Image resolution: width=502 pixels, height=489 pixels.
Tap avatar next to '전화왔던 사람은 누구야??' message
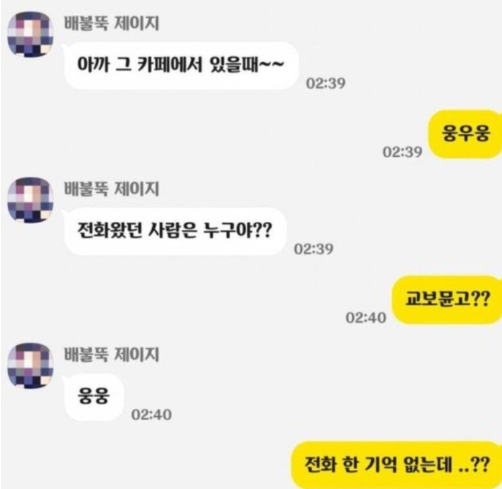point(30,200)
